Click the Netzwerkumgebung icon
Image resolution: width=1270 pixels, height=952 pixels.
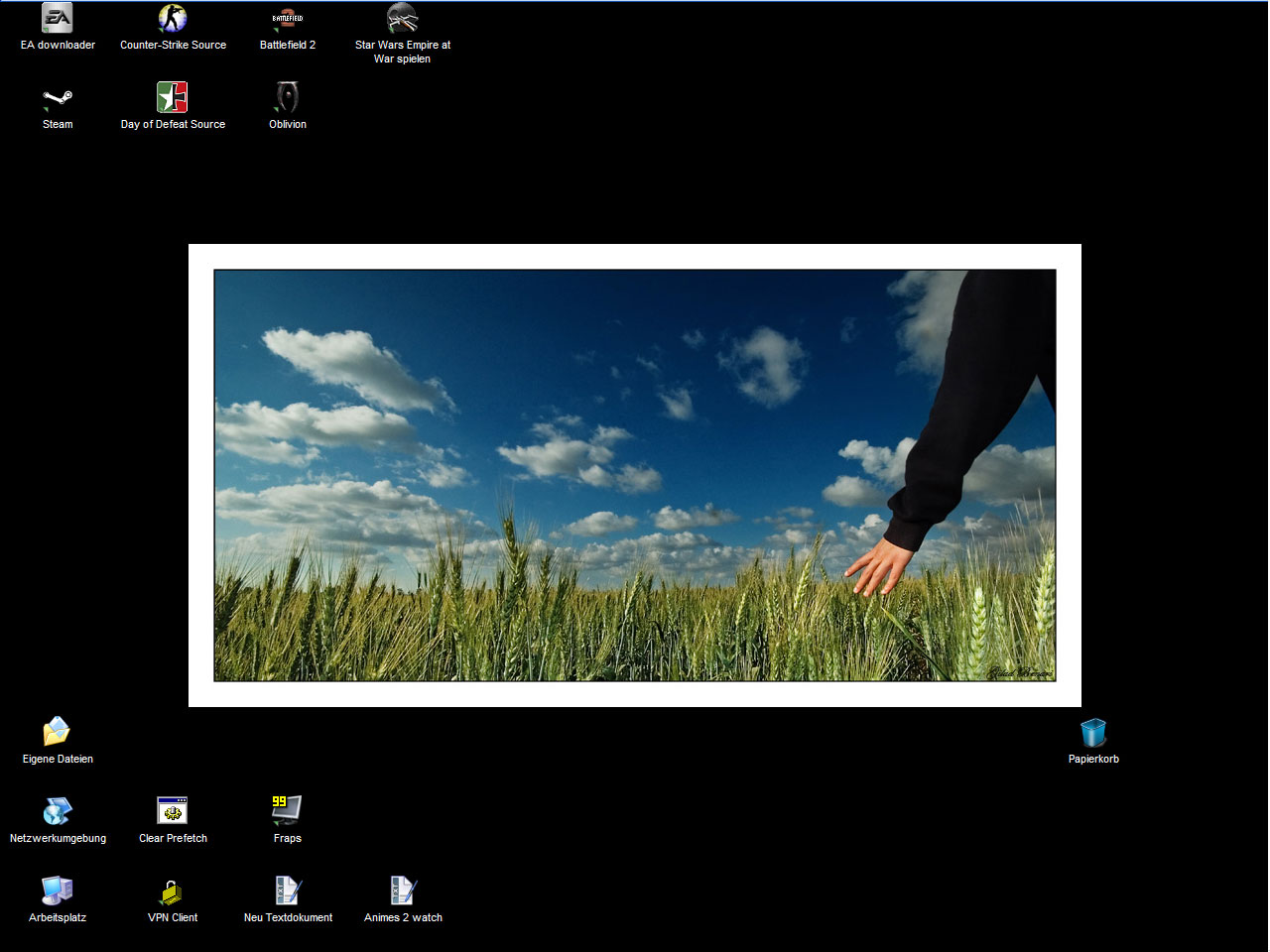[x=58, y=811]
